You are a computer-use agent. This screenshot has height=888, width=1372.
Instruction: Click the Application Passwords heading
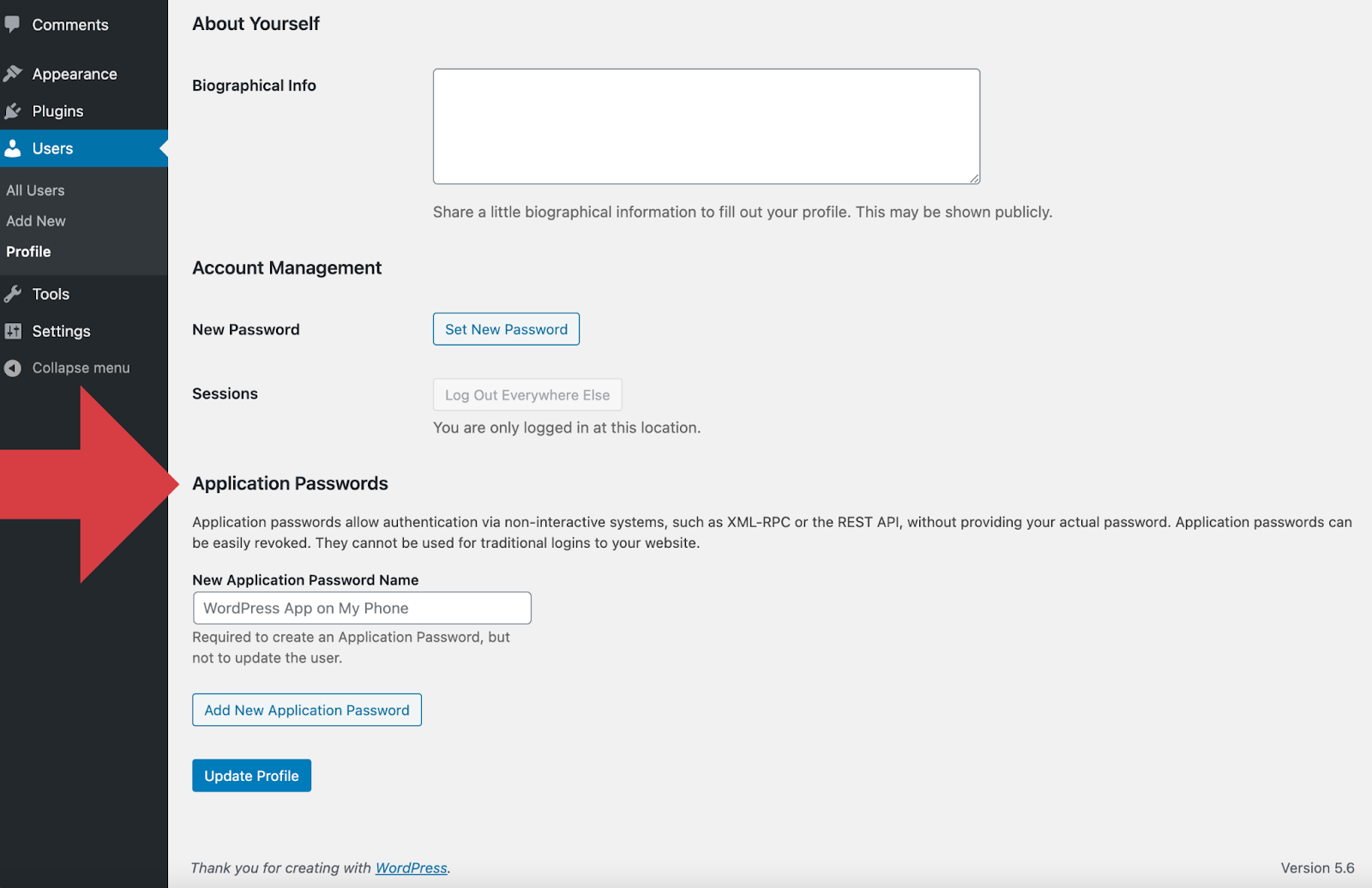pos(290,483)
